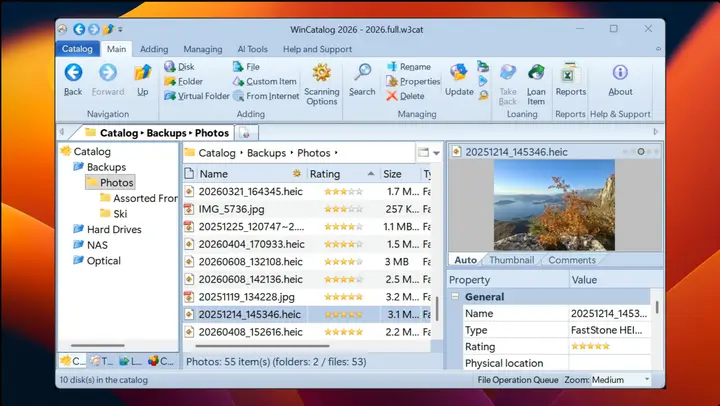The image size is (720, 406).
Task: Sort by the Size column header
Action: (x=399, y=174)
